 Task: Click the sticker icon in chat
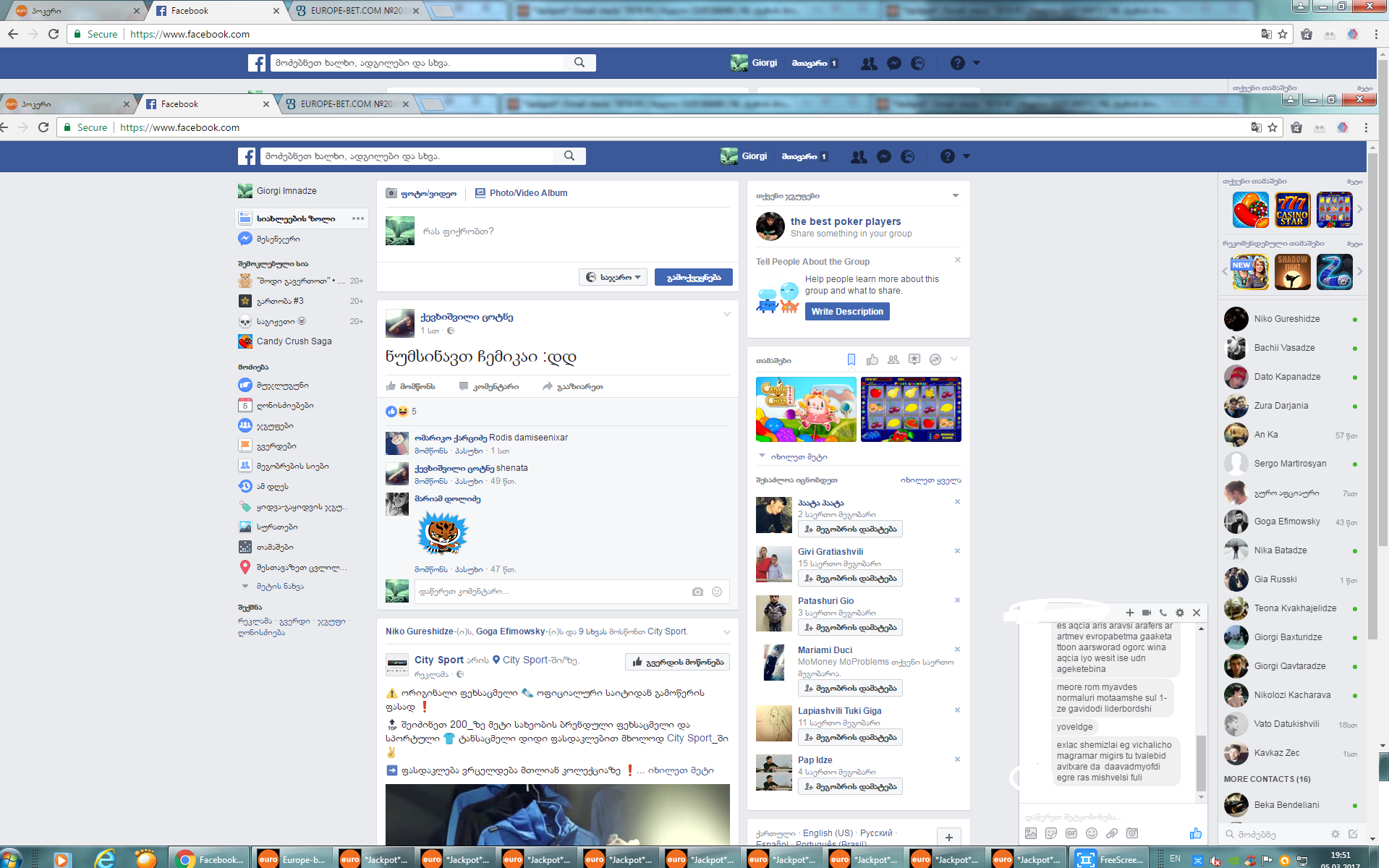(x=1051, y=833)
